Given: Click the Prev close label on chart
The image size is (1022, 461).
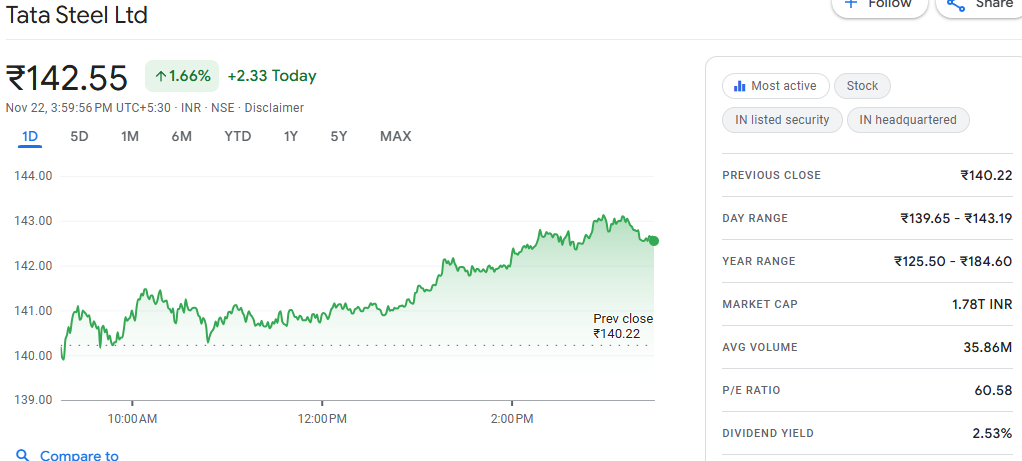Looking at the screenshot, I should click(622, 319).
